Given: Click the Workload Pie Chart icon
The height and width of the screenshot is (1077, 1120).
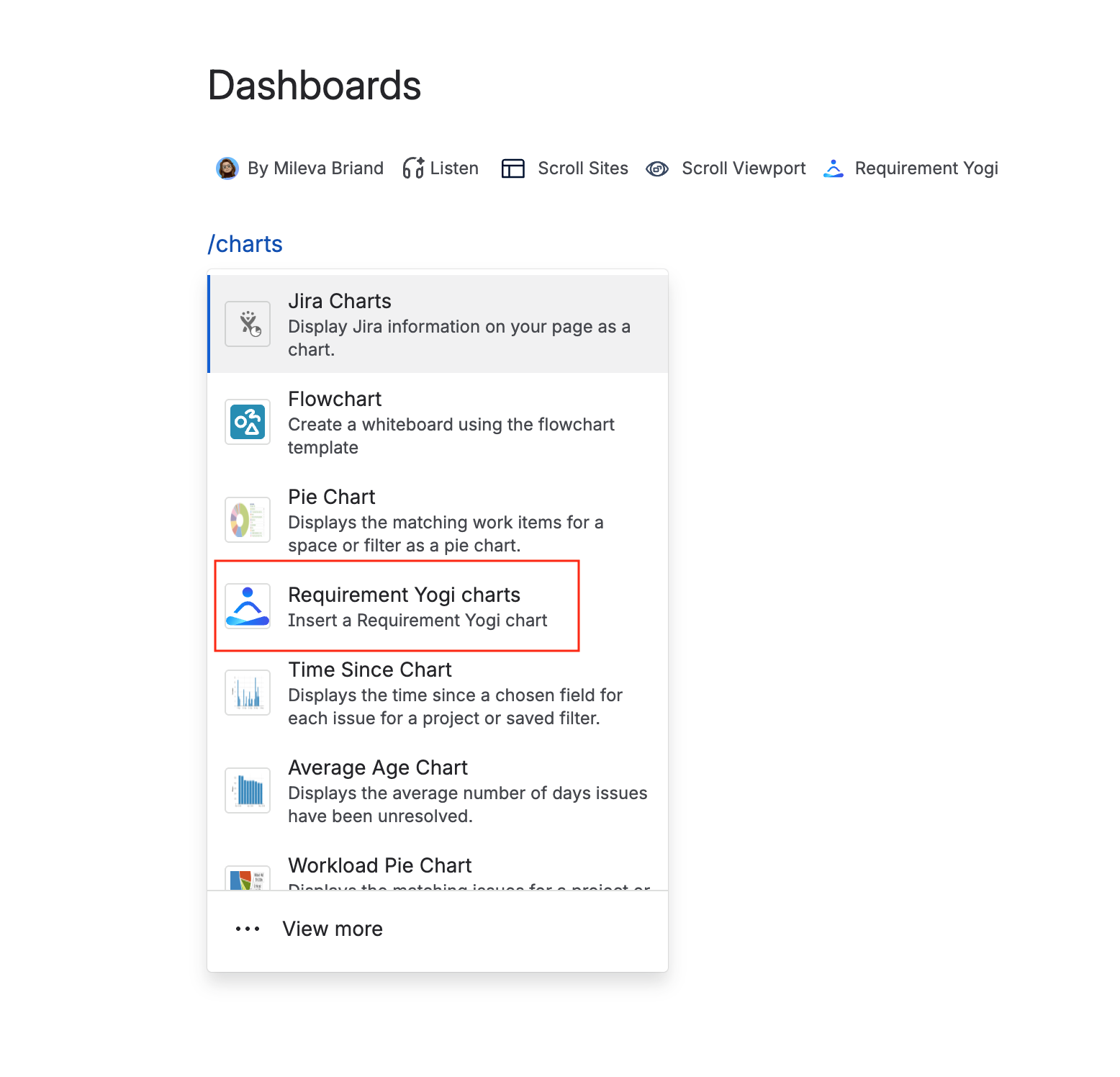Looking at the screenshot, I should click(x=248, y=878).
